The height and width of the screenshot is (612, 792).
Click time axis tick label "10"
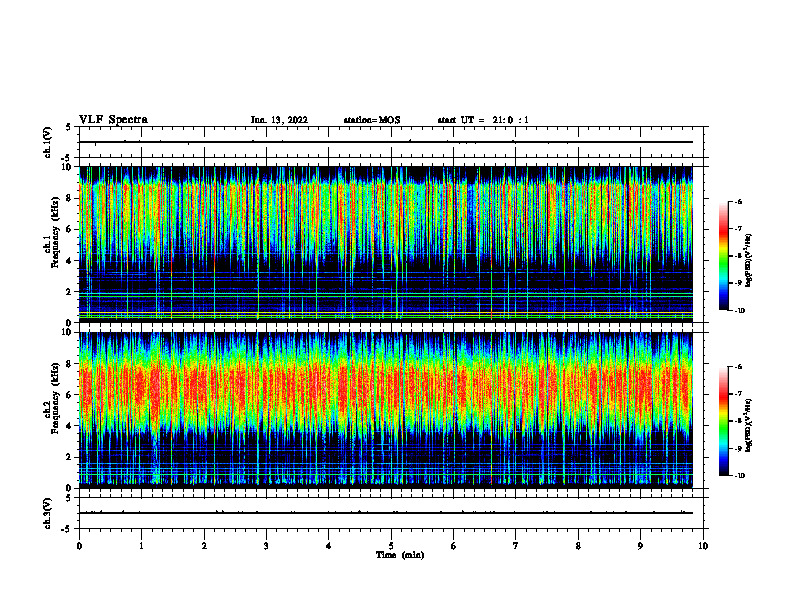[703, 546]
